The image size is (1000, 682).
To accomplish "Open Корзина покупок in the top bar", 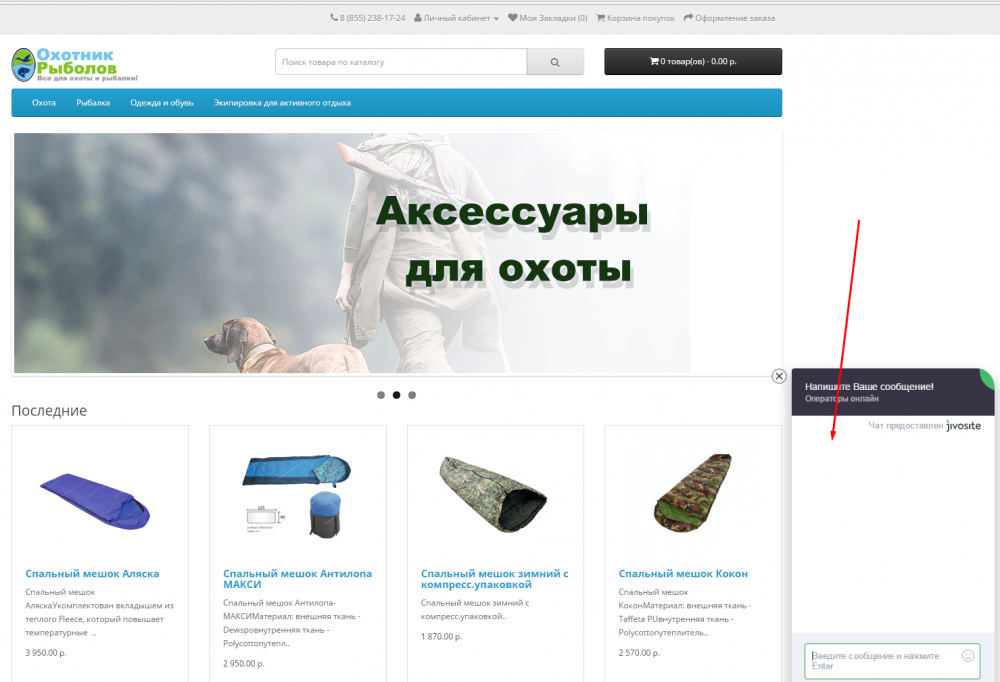I will [x=635, y=18].
